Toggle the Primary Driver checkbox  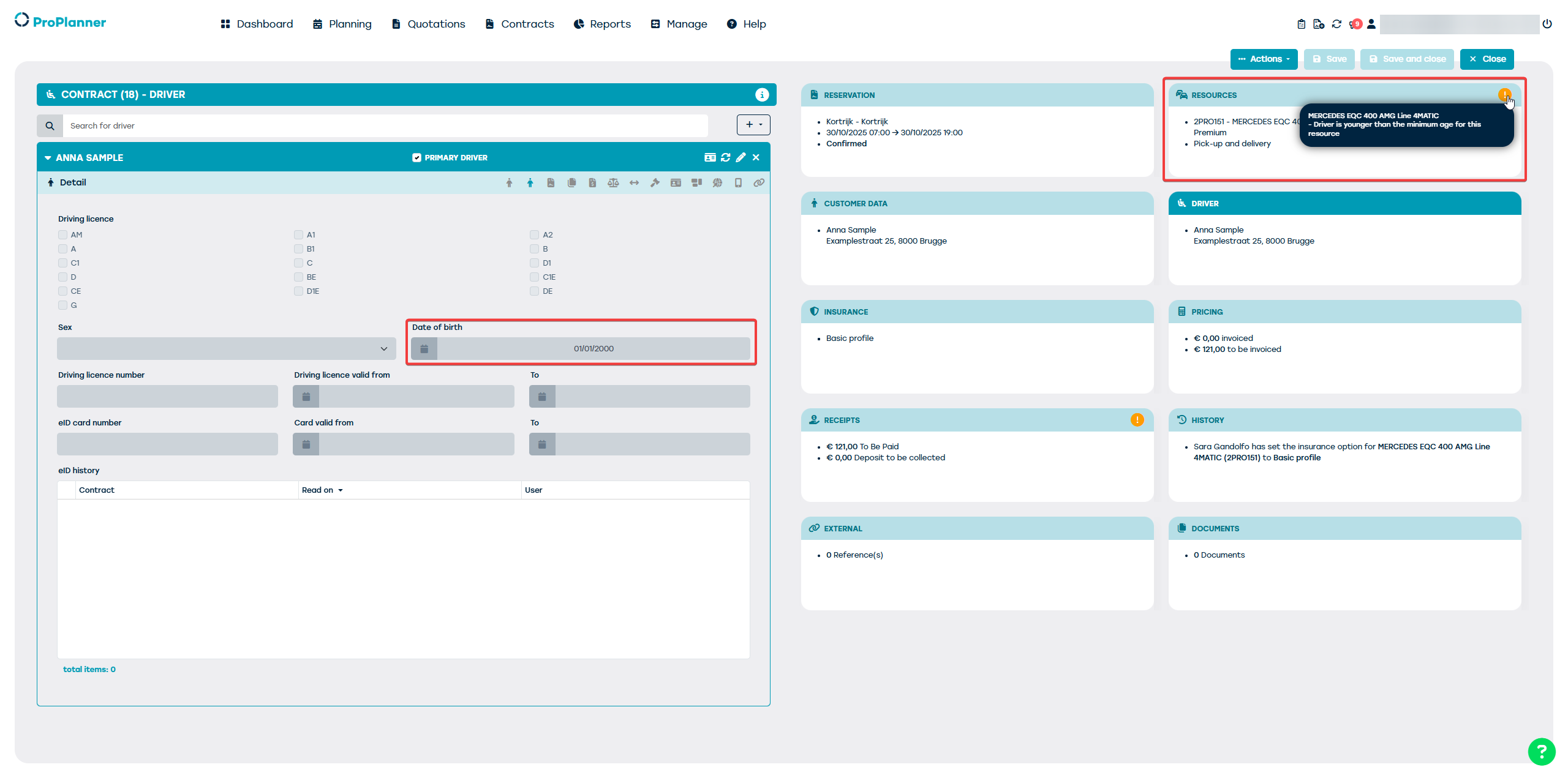(x=417, y=157)
